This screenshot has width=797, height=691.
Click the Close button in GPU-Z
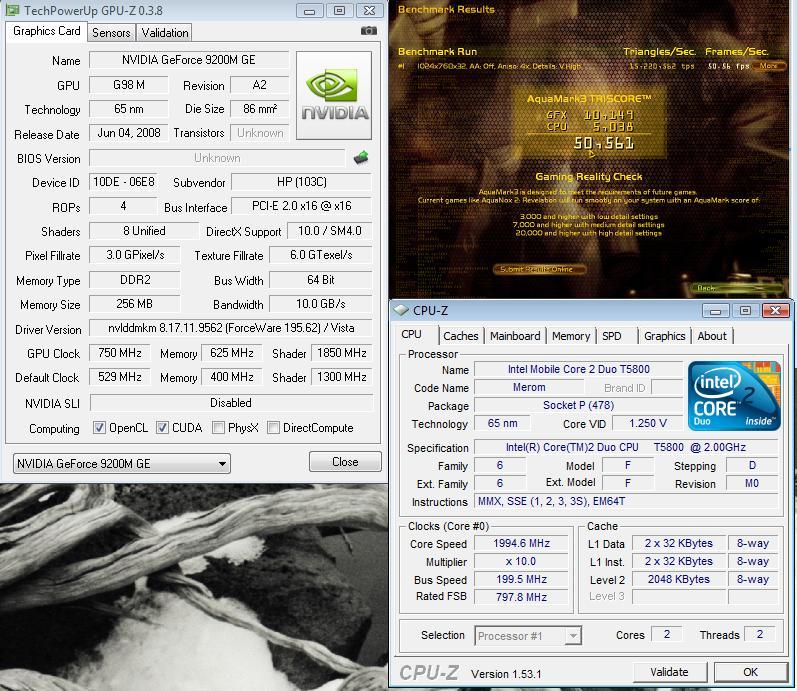(345, 462)
